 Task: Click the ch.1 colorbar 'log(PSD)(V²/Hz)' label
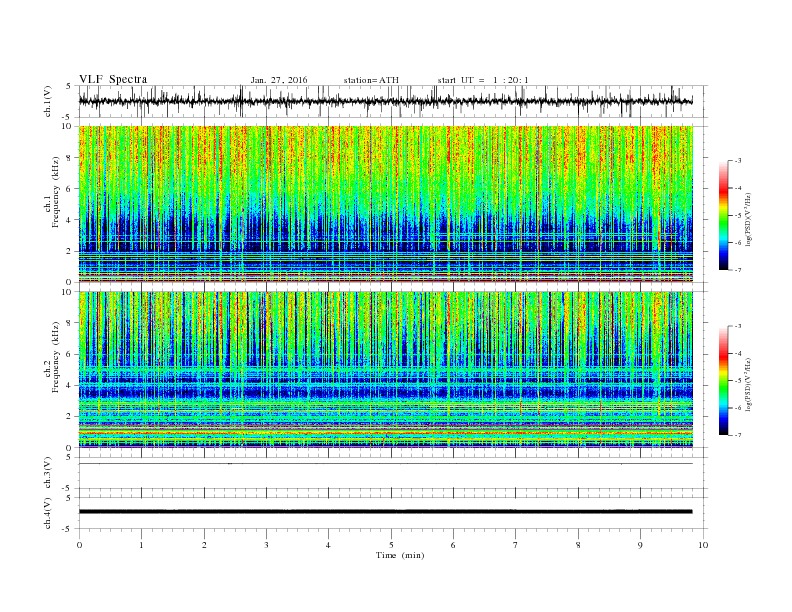748,219
